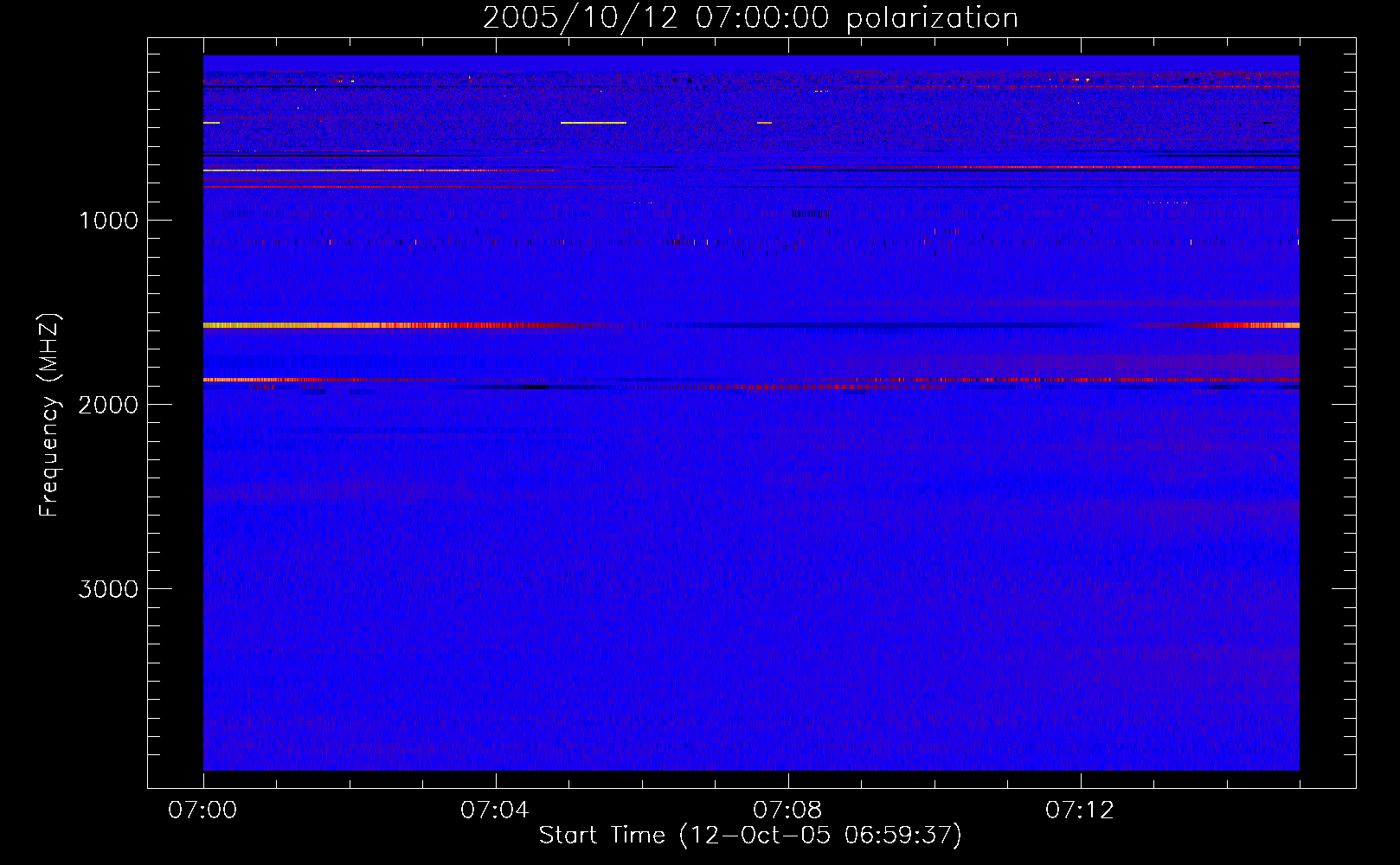Click the red horizontal band just above 2000 MHz

751,380
